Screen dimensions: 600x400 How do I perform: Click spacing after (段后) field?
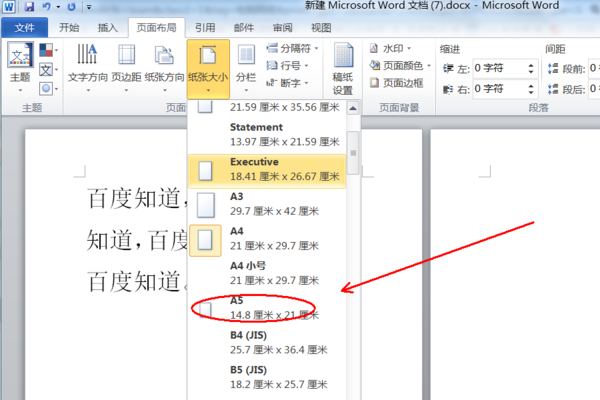593,89
